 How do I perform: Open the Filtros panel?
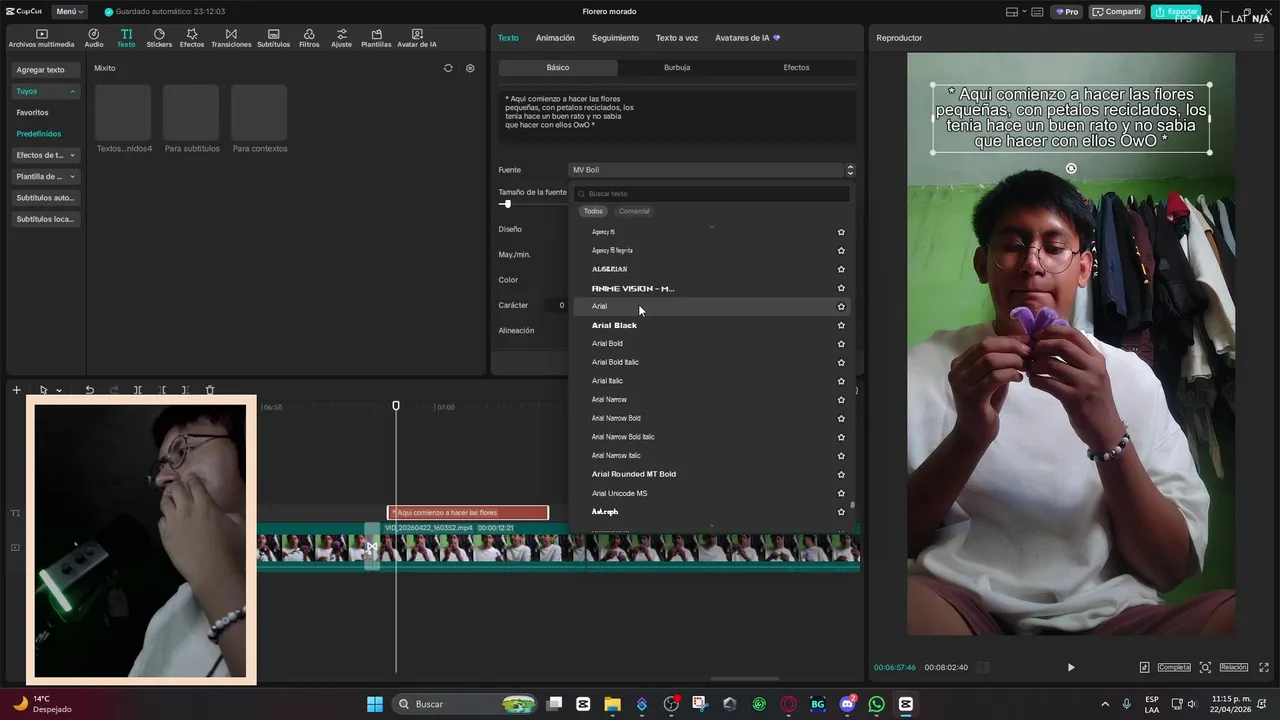(309, 38)
